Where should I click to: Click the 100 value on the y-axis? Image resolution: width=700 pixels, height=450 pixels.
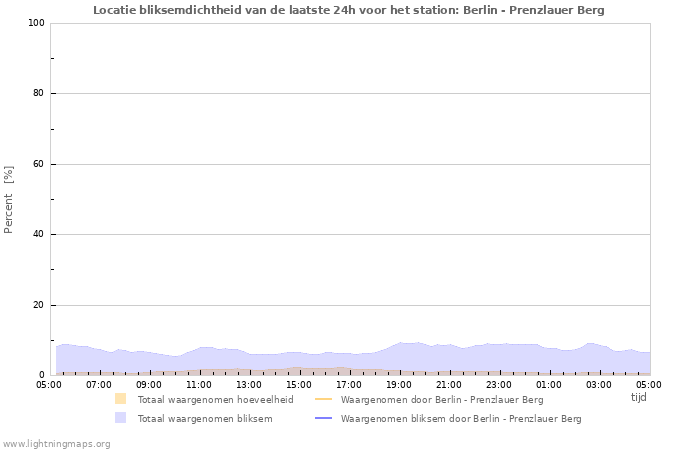click(x=35, y=23)
